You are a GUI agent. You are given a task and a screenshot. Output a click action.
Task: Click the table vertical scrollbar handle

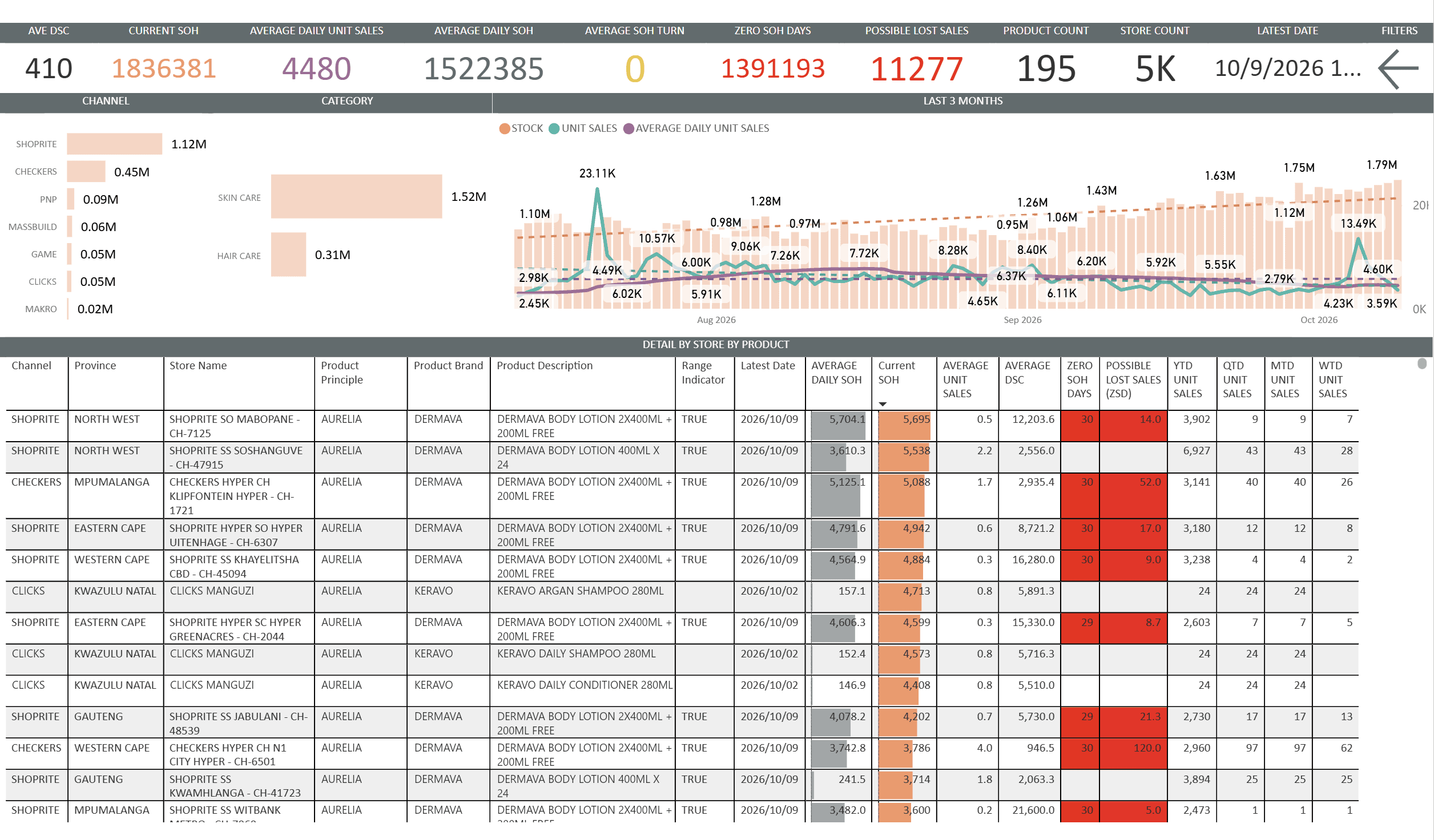tap(1422, 364)
